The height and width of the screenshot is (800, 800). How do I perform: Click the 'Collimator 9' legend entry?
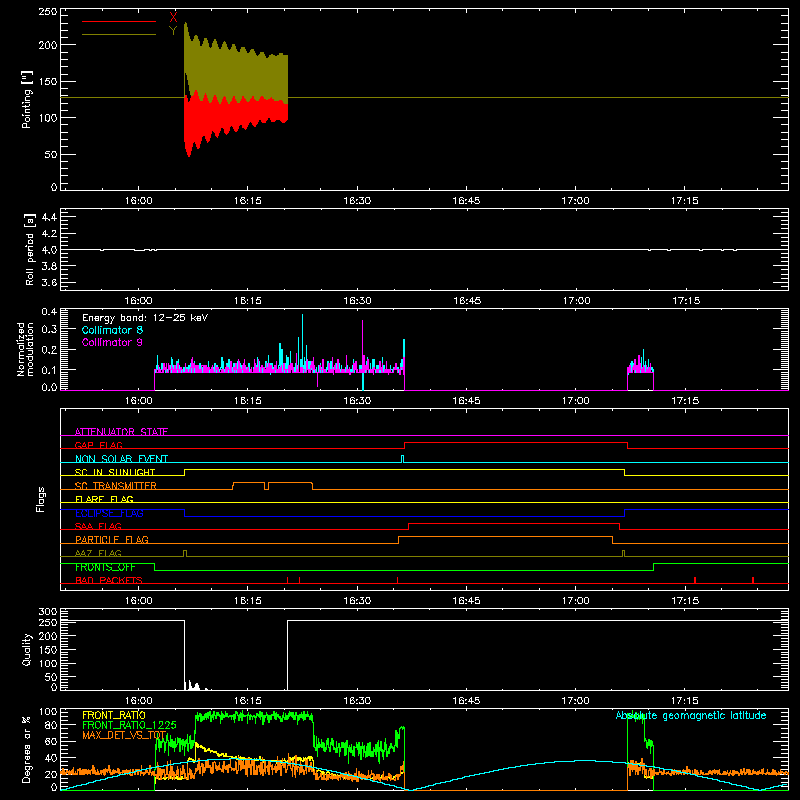(x=112, y=342)
